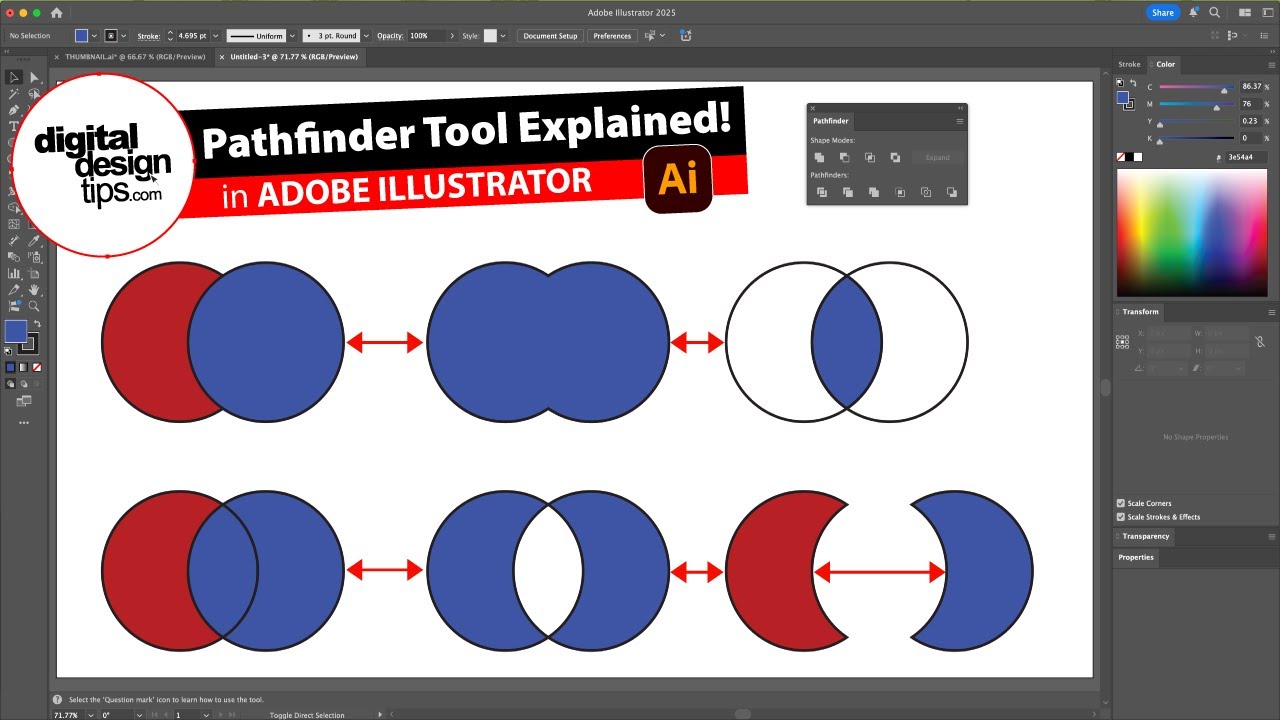
Task: Toggle the constrain width and height proportions link
Action: tap(1260, 341)
